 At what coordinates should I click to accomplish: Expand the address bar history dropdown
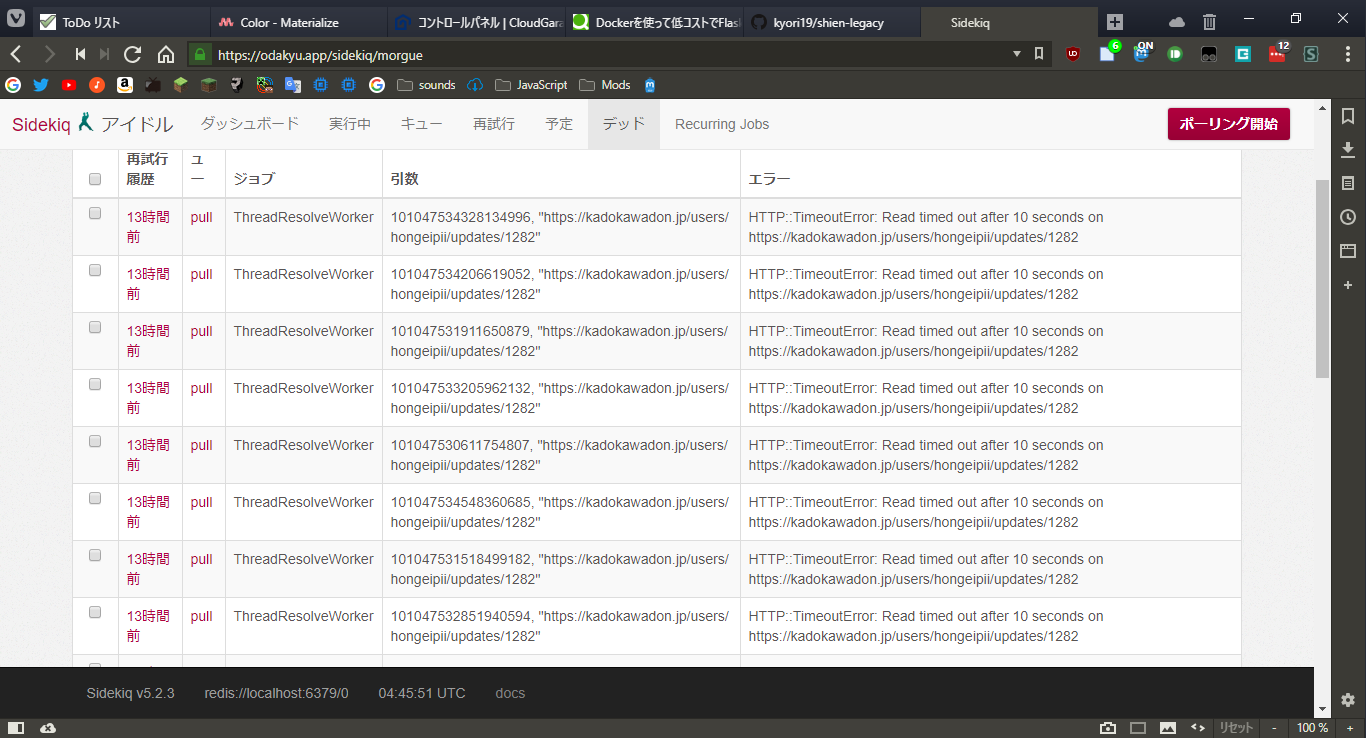click(1017, 54)
